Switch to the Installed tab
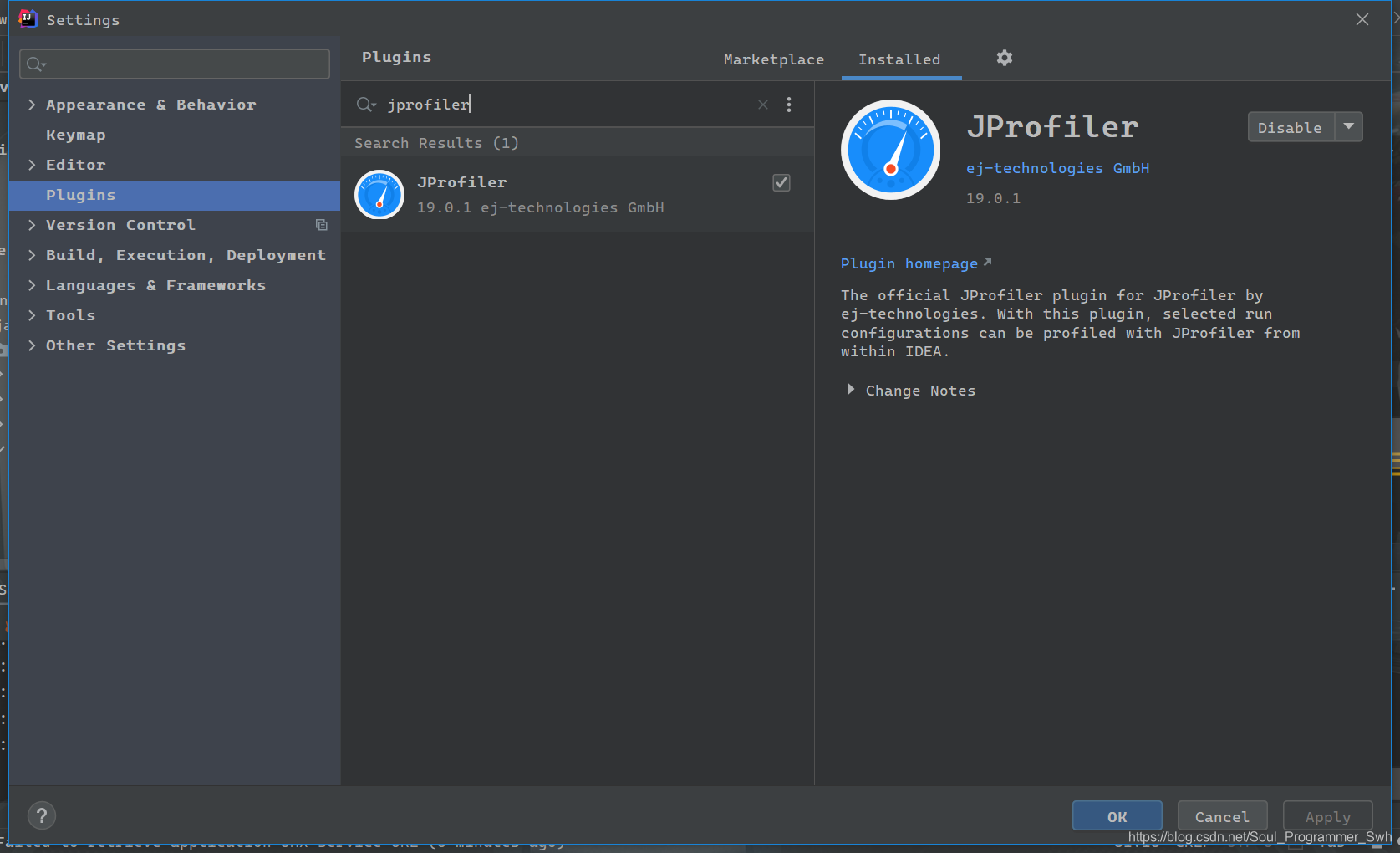Screen dimensions: 1400x853 [x=899, y=59]
